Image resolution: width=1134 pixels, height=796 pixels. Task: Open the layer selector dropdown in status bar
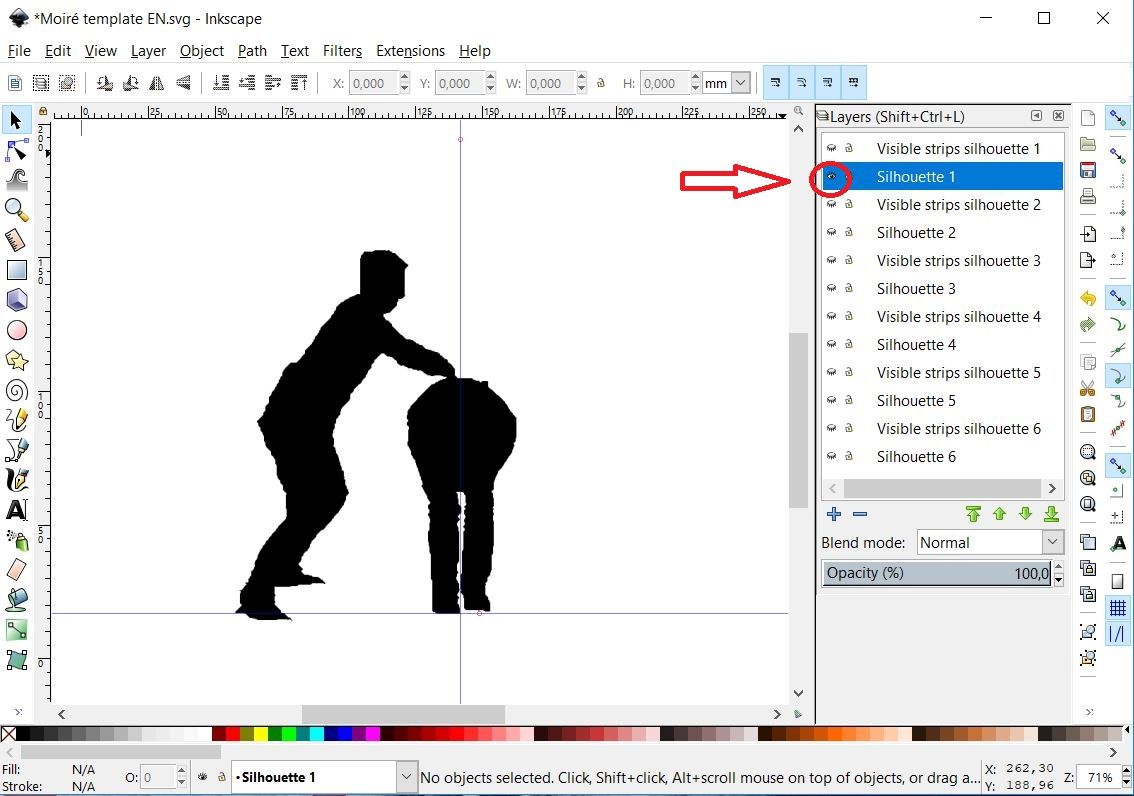point(406,777)
